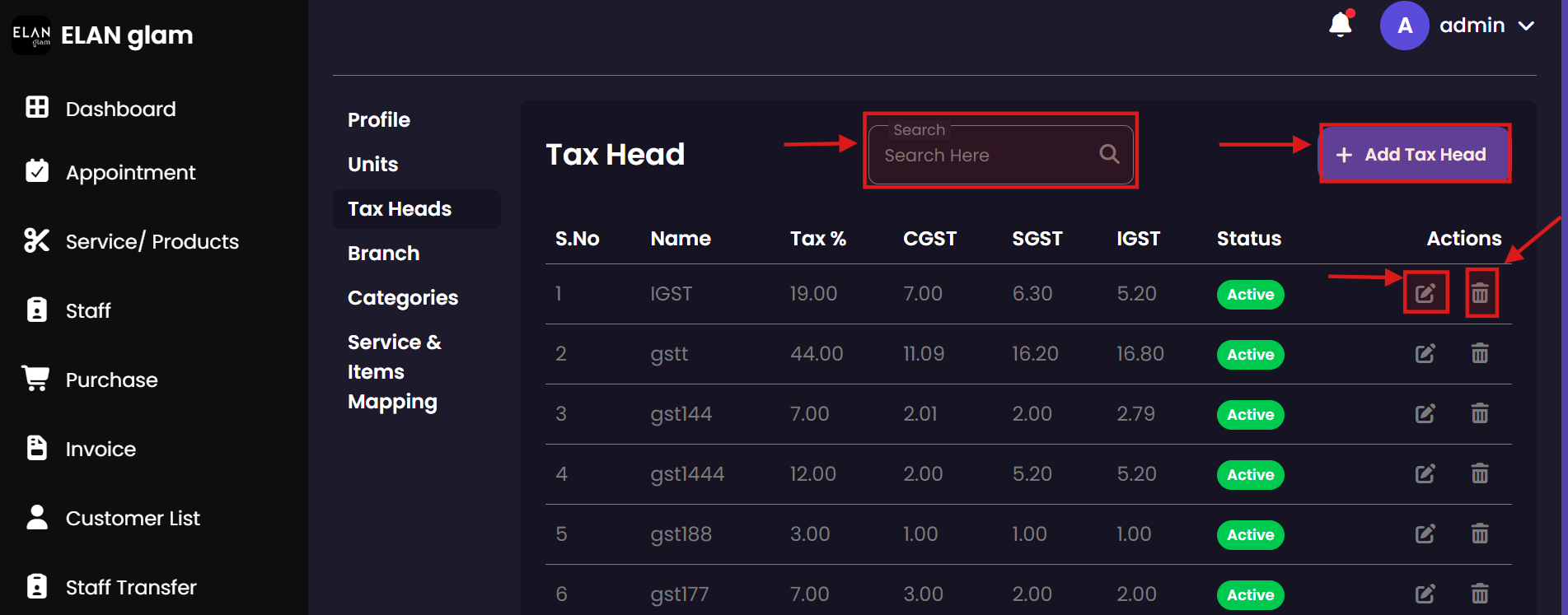
Task: Go to Service/ Products section
Action: pyautogui.click(x=152, y=241)
